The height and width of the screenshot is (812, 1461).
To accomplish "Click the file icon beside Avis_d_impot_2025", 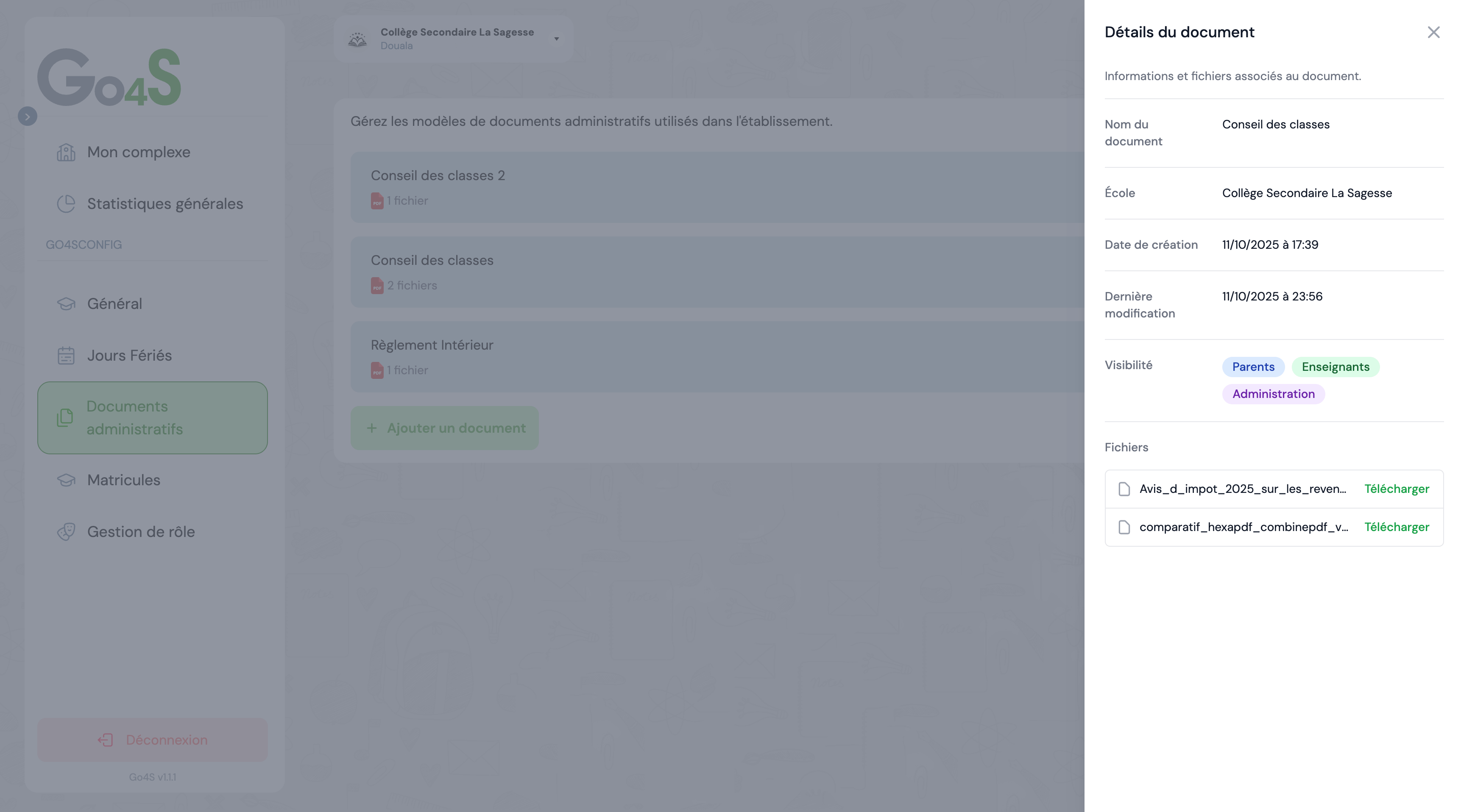I will coord(1124,489).
